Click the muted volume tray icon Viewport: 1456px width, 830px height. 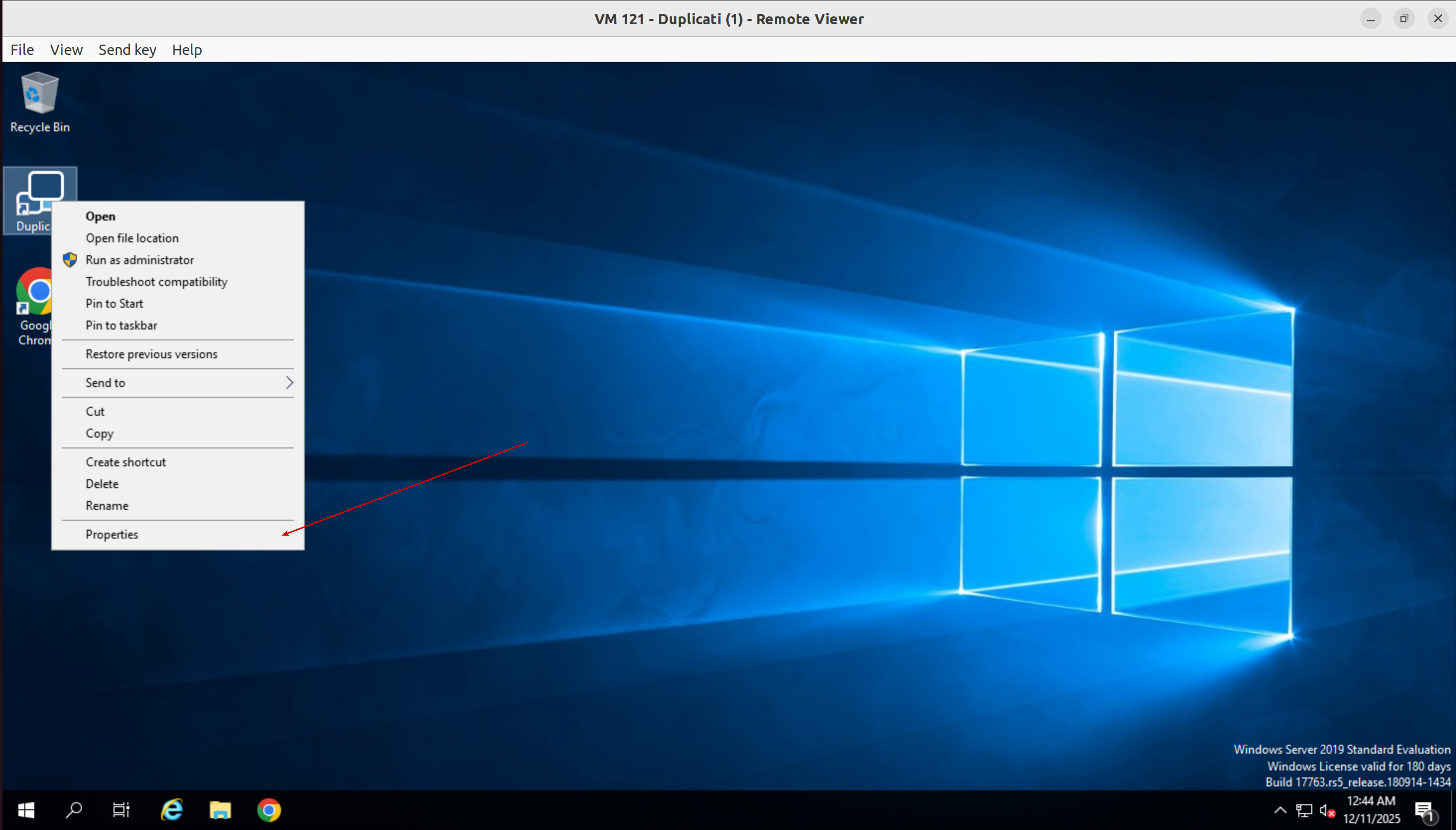tap(1327, 811)
